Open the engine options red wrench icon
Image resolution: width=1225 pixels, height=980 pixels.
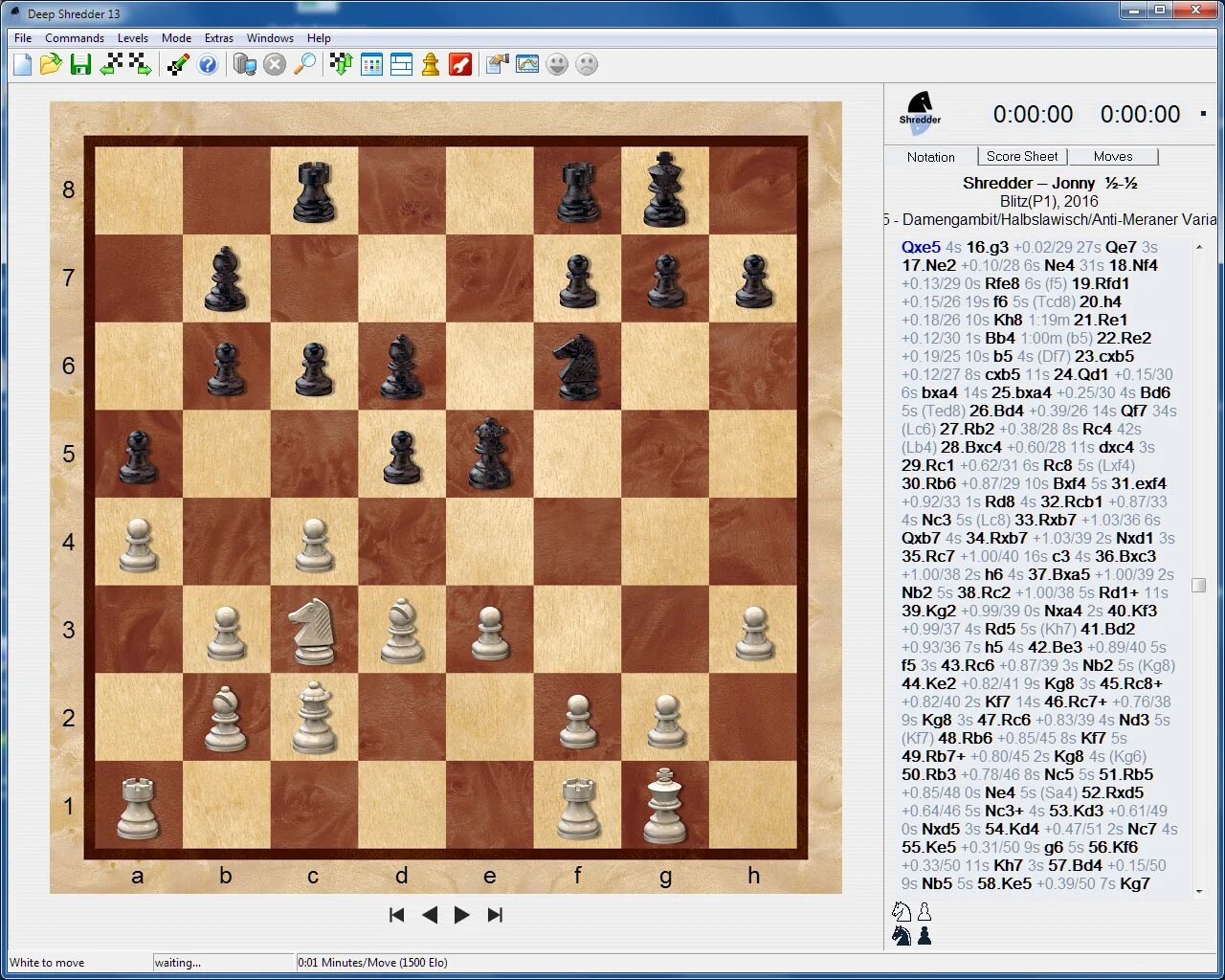coord(460,64)
